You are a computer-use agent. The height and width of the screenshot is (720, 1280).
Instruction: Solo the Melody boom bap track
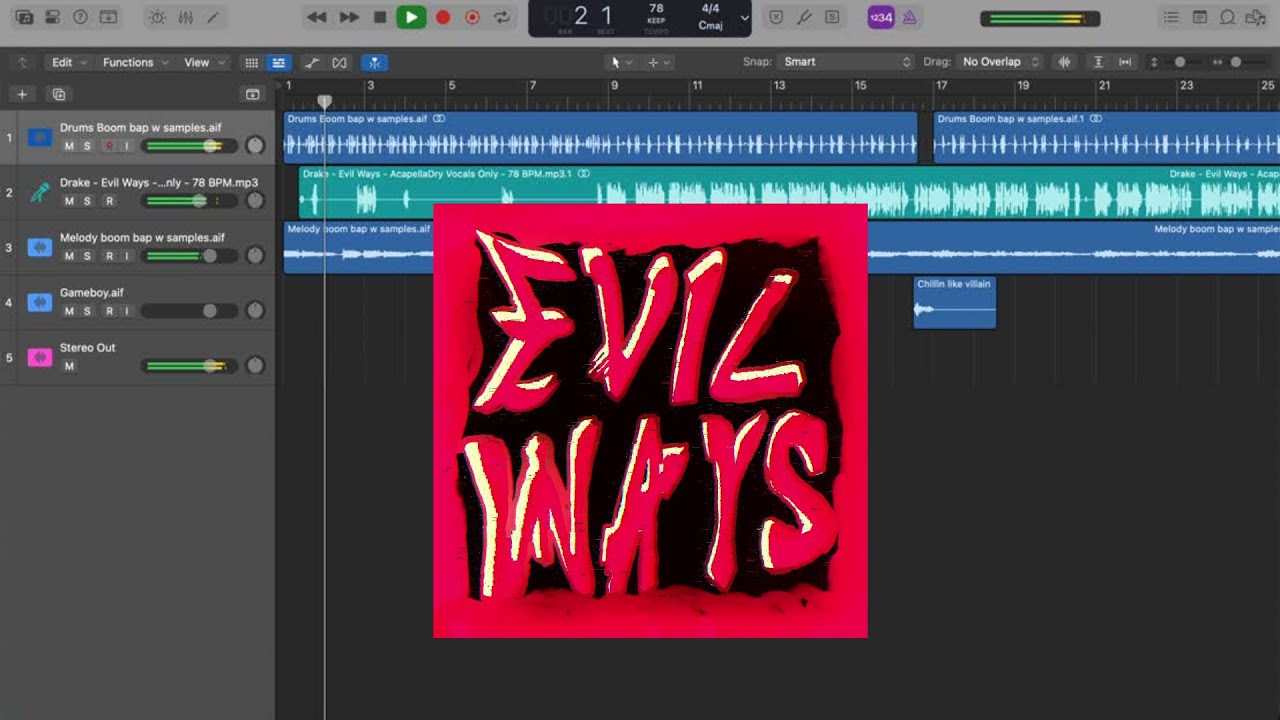(87, 256)
